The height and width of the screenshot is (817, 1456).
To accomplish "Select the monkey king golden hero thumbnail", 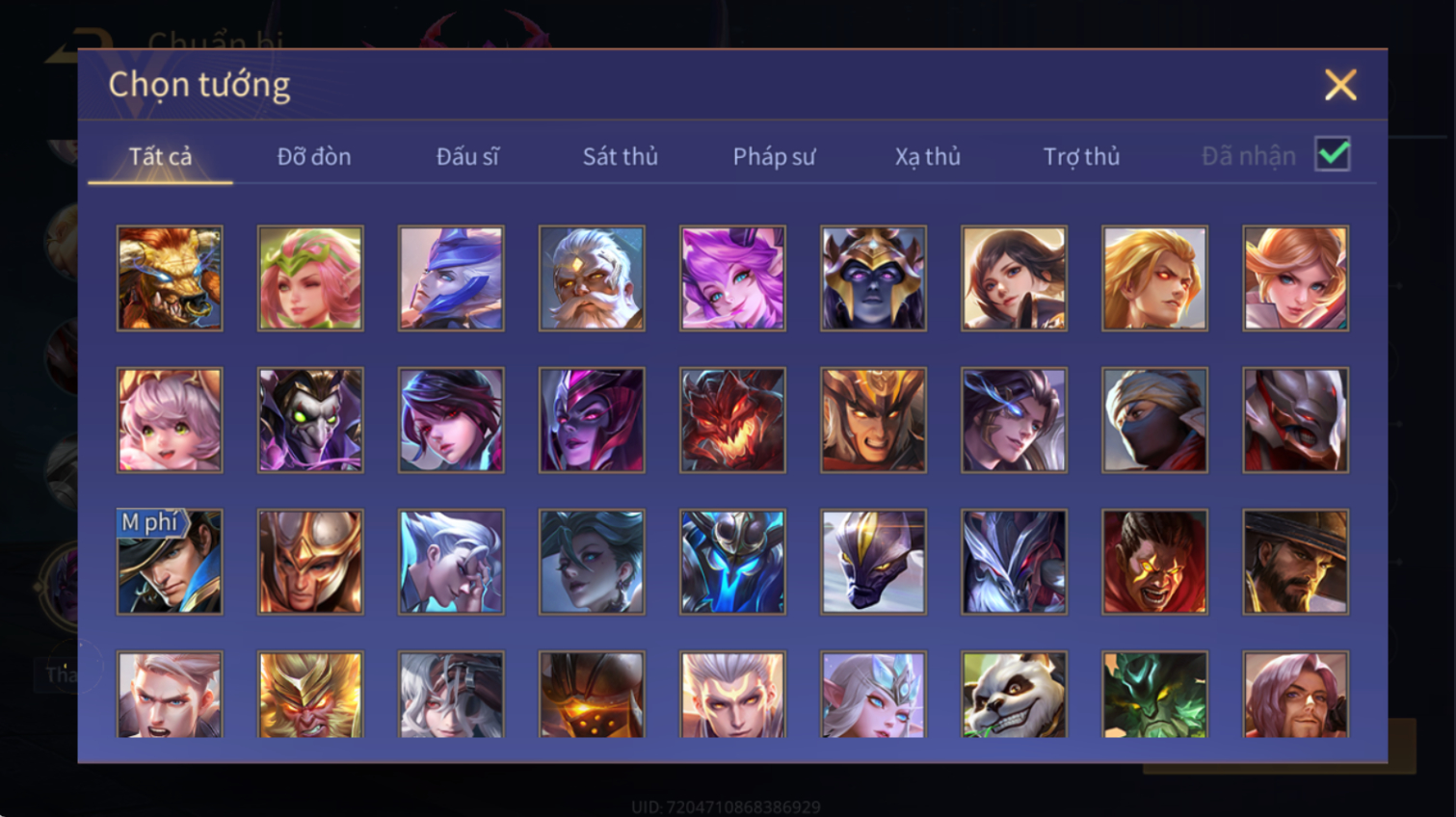I will [310, 695].
